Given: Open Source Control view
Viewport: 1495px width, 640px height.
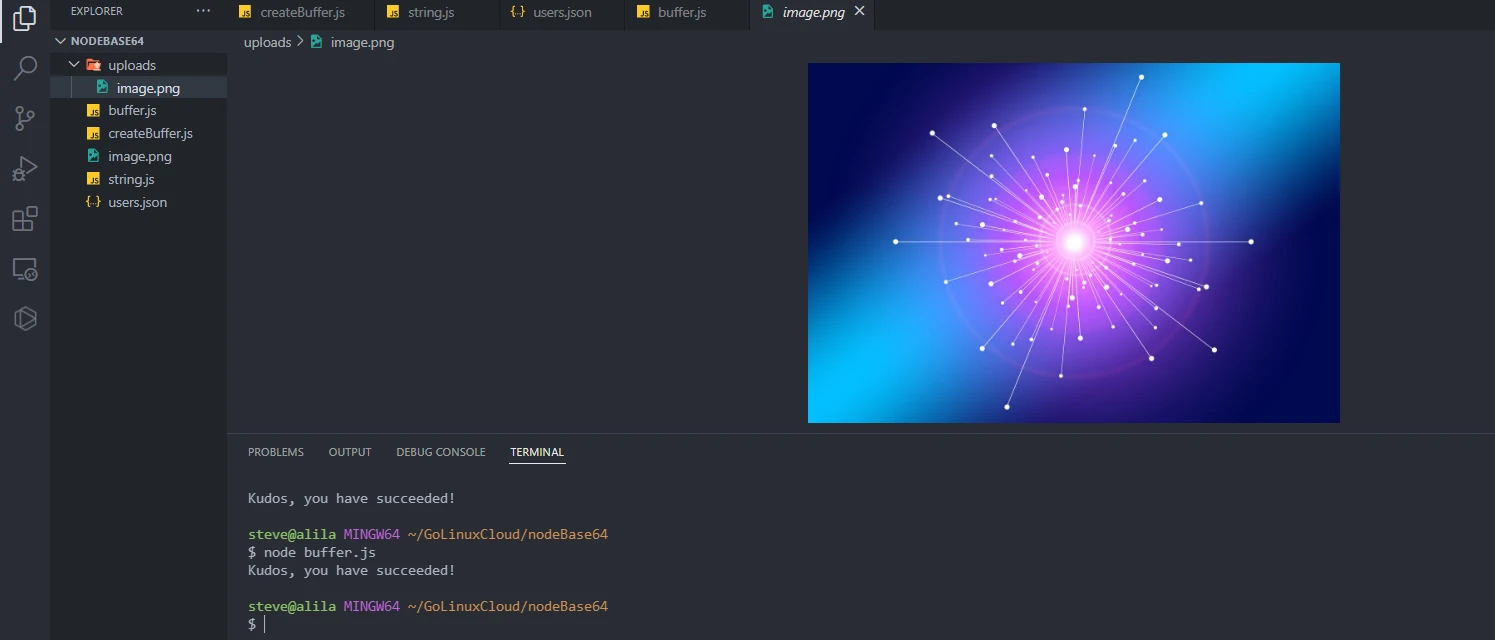Looking at the screenshot, I should (x=24, y=118).
